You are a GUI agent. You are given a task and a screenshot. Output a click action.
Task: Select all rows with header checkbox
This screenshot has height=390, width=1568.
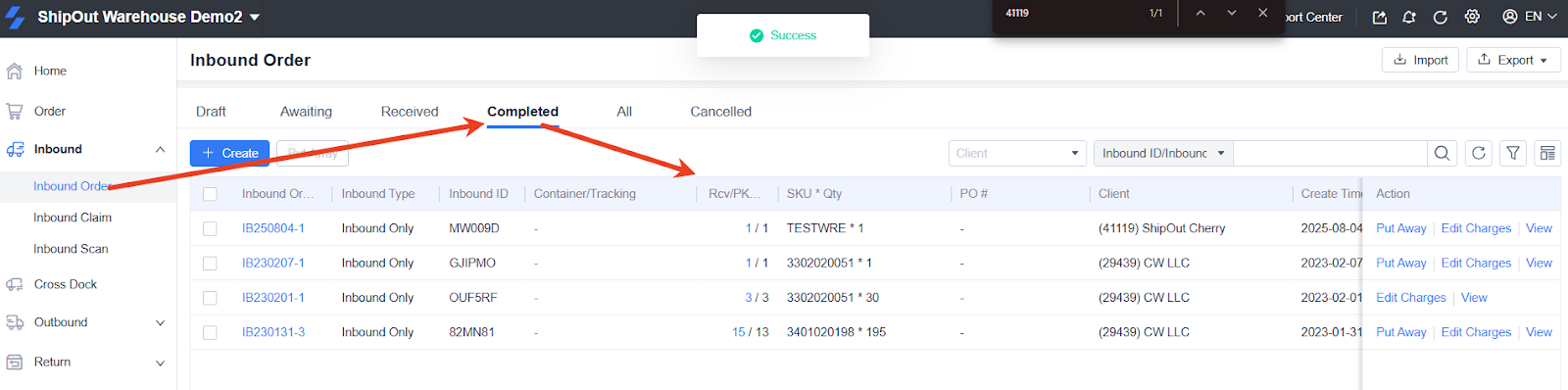[210, 194]
